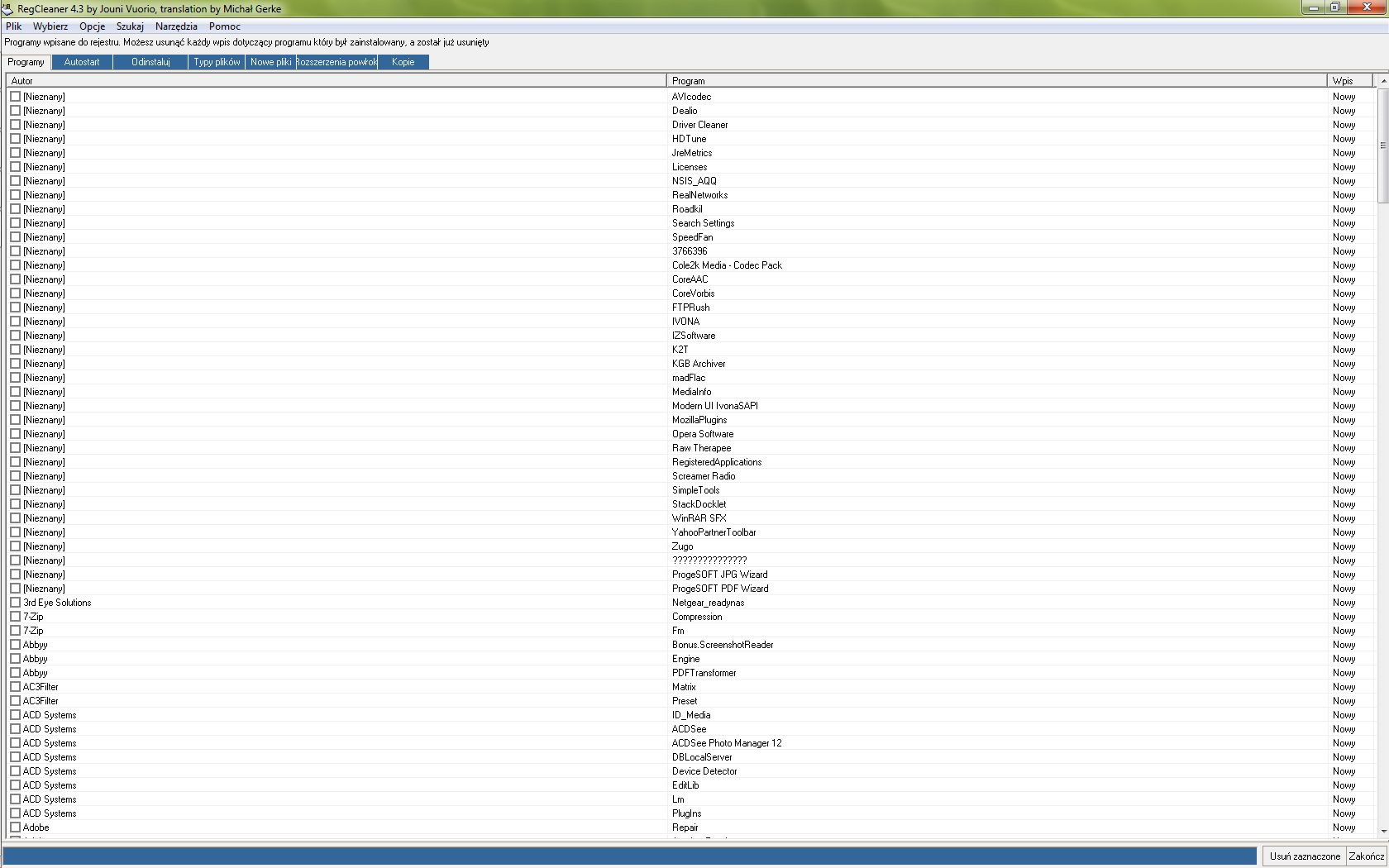Sort list by the Autor column header

point(336,80)
